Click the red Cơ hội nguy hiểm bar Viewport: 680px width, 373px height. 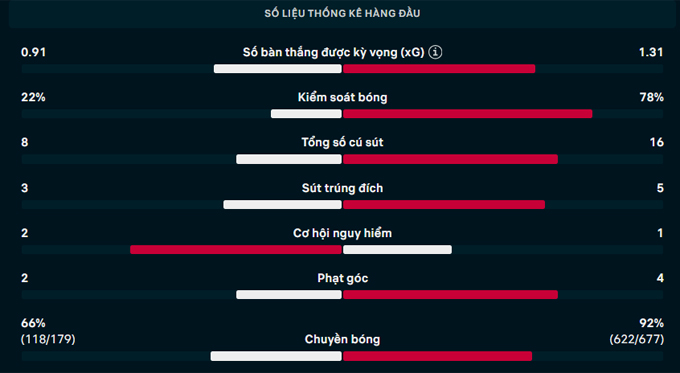236,249
